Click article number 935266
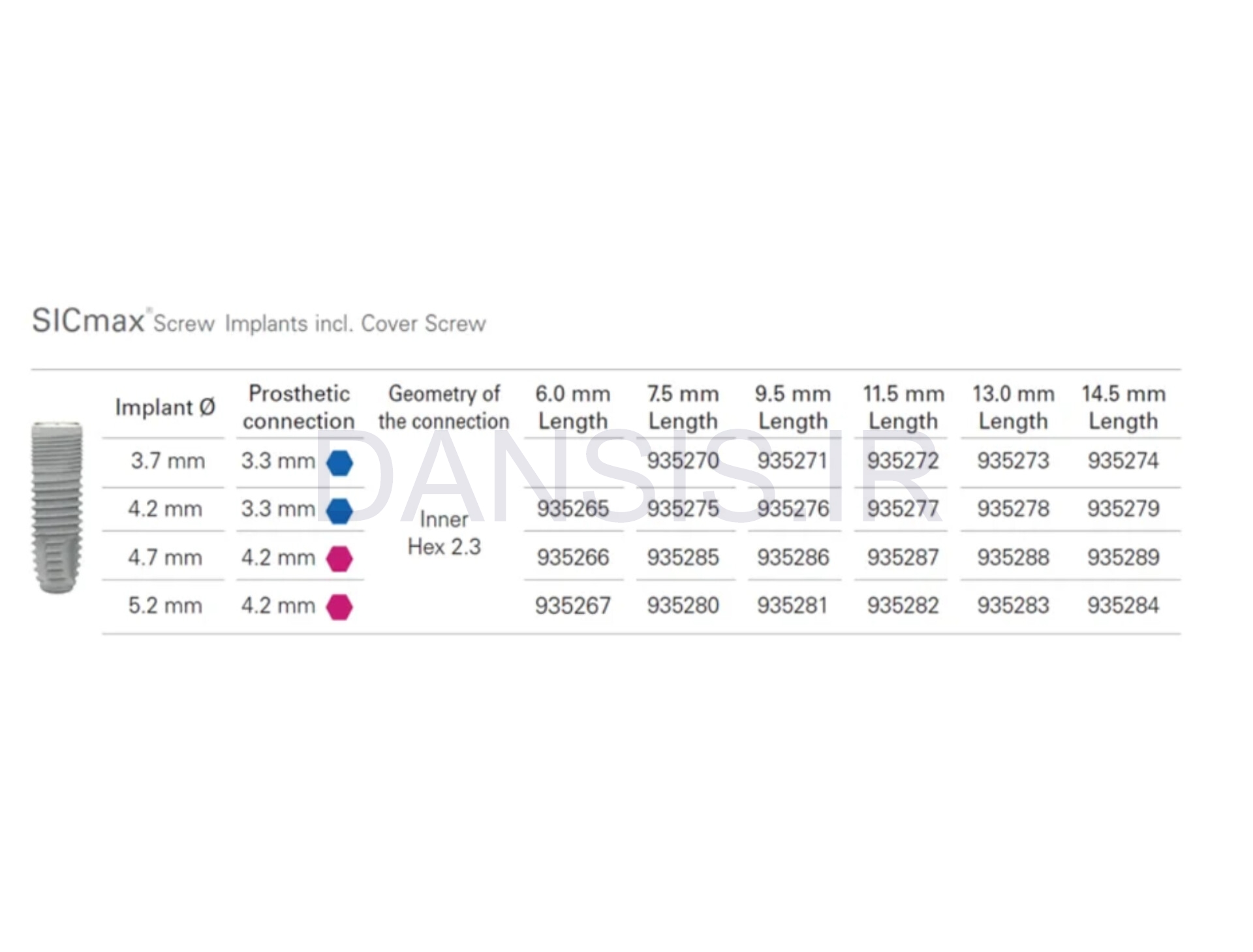Viewport: 1253px width, 952px height. click(573, 557)
